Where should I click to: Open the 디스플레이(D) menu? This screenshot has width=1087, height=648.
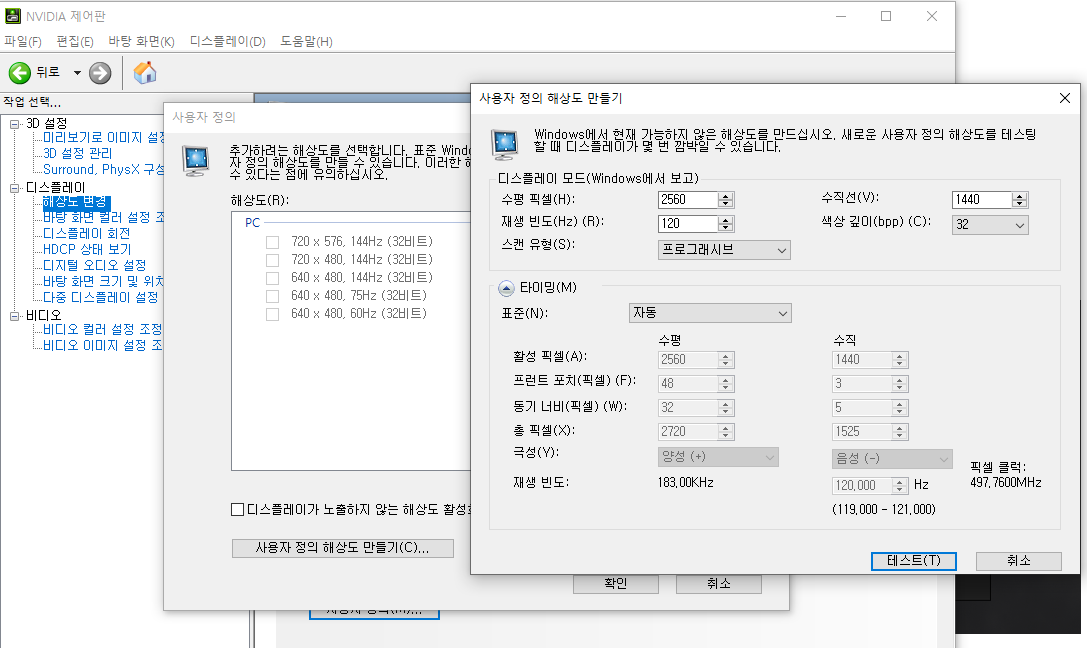point(227,42)
